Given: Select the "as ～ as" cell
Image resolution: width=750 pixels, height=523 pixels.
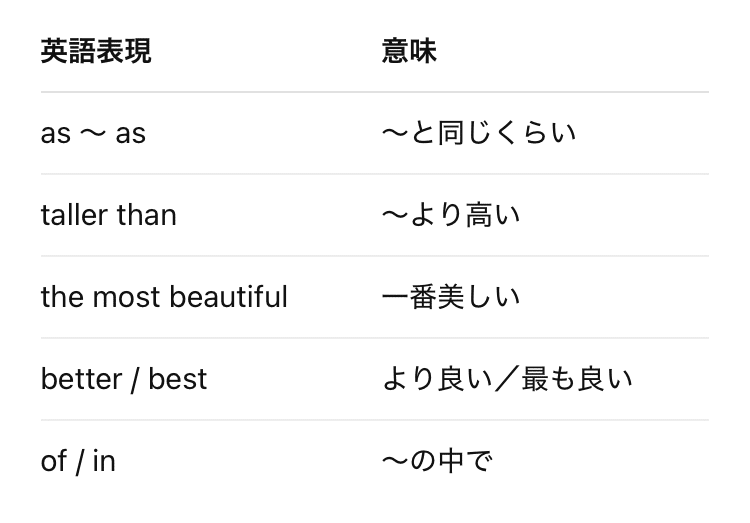Looking at the screenshot, I should coord(93,133).
